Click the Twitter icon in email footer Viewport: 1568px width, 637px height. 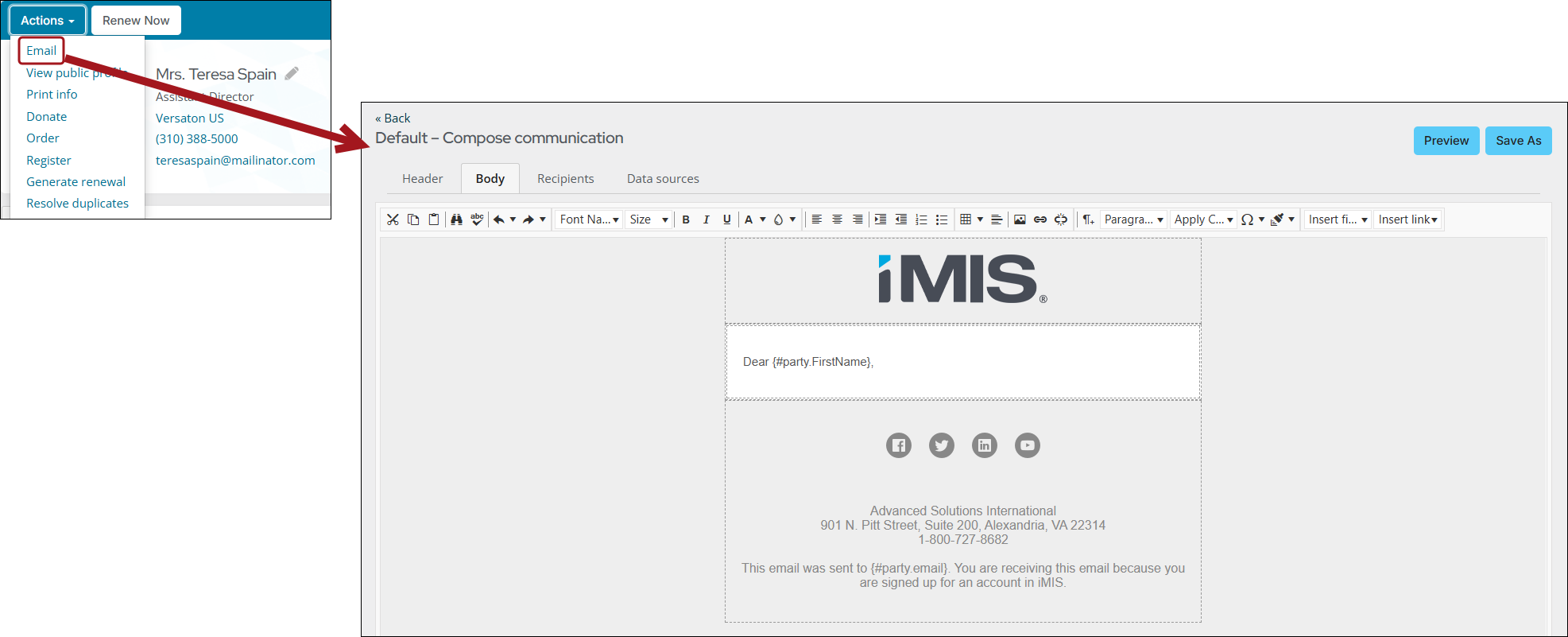[942, 445]
